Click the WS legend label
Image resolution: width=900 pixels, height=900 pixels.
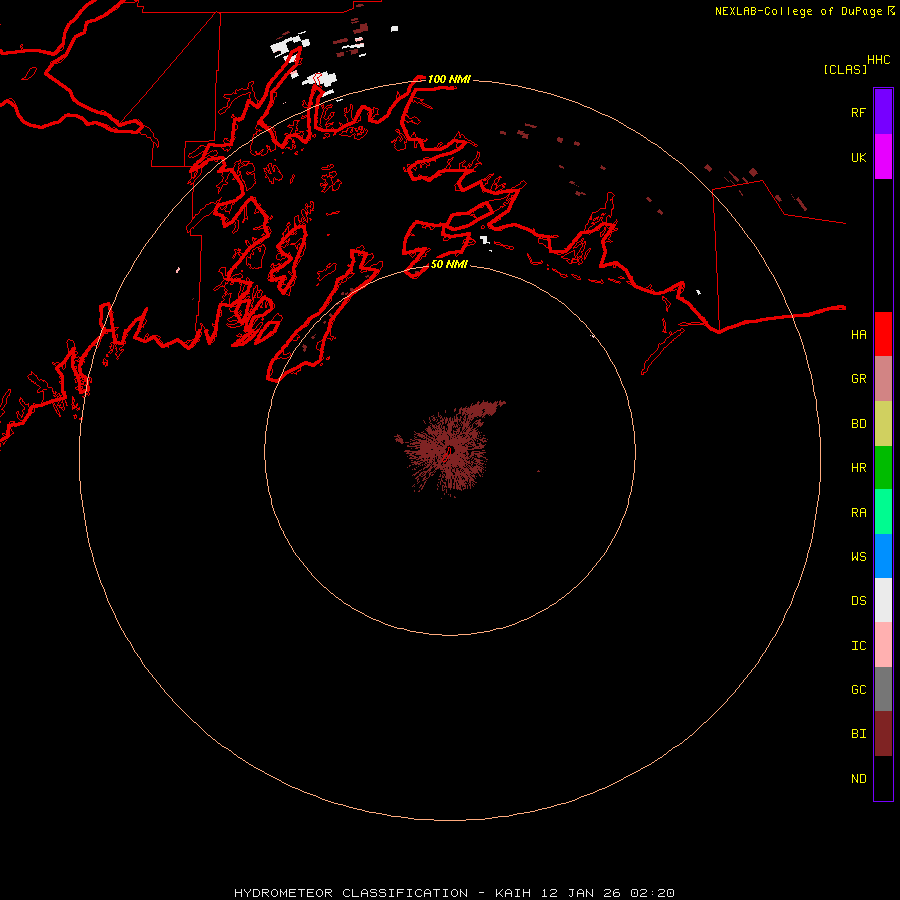coord(858,556)
